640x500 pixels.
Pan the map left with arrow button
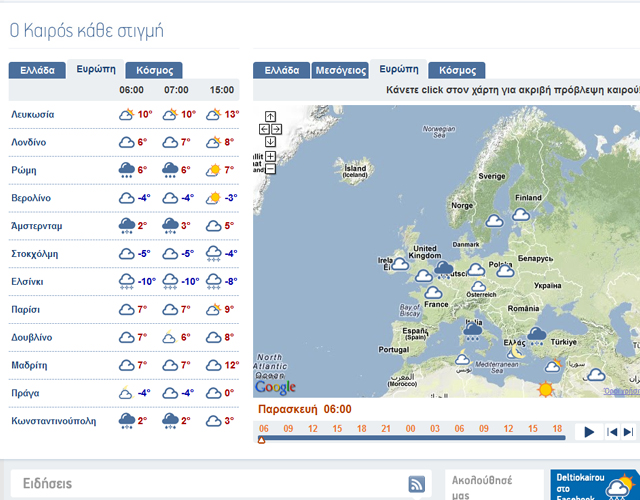(x=264, y=129)
